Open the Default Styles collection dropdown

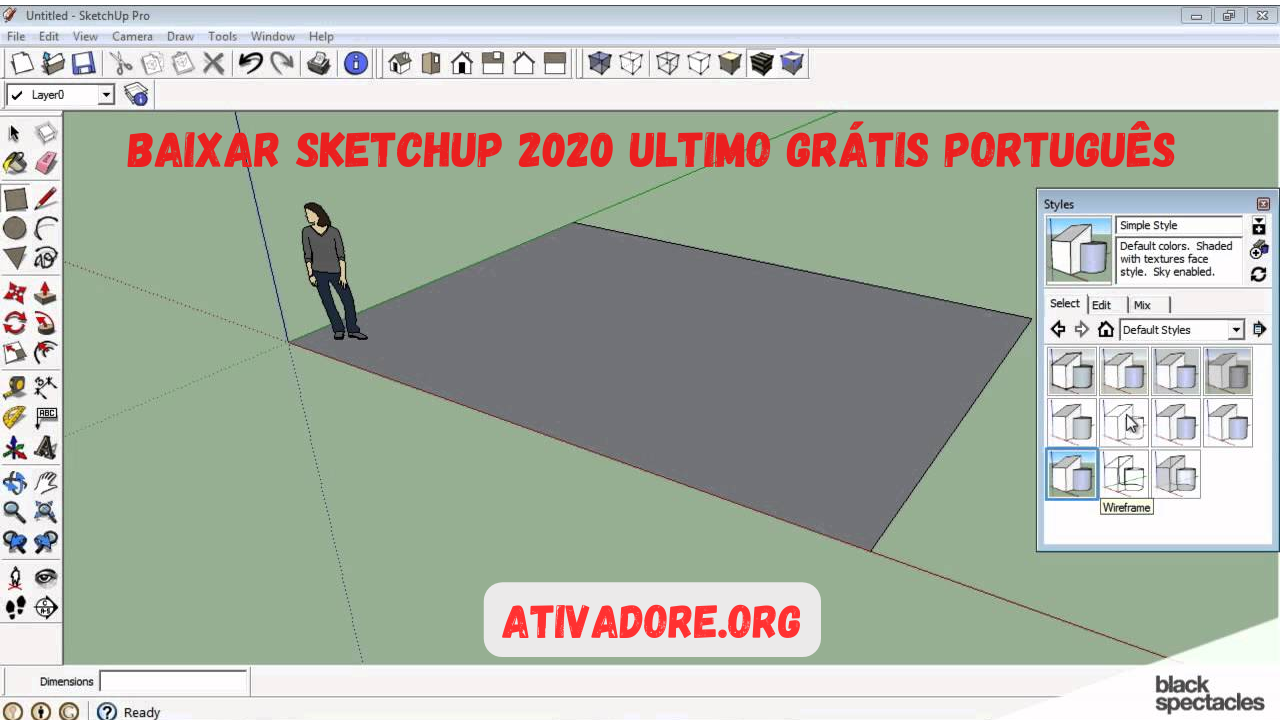pyautogui.click(x=1236, y=330)
